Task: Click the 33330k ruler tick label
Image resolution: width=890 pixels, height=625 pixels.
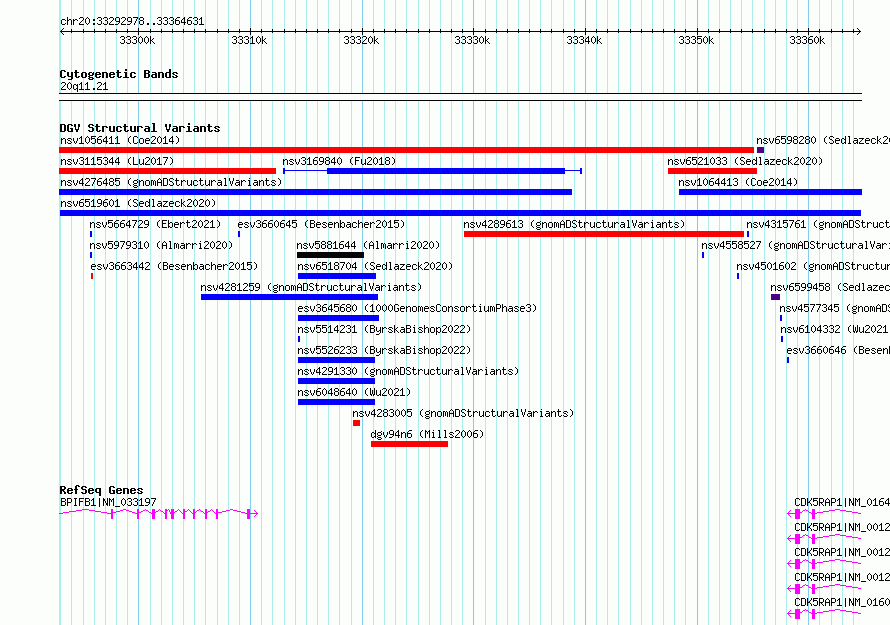Action: pos(472,40)
